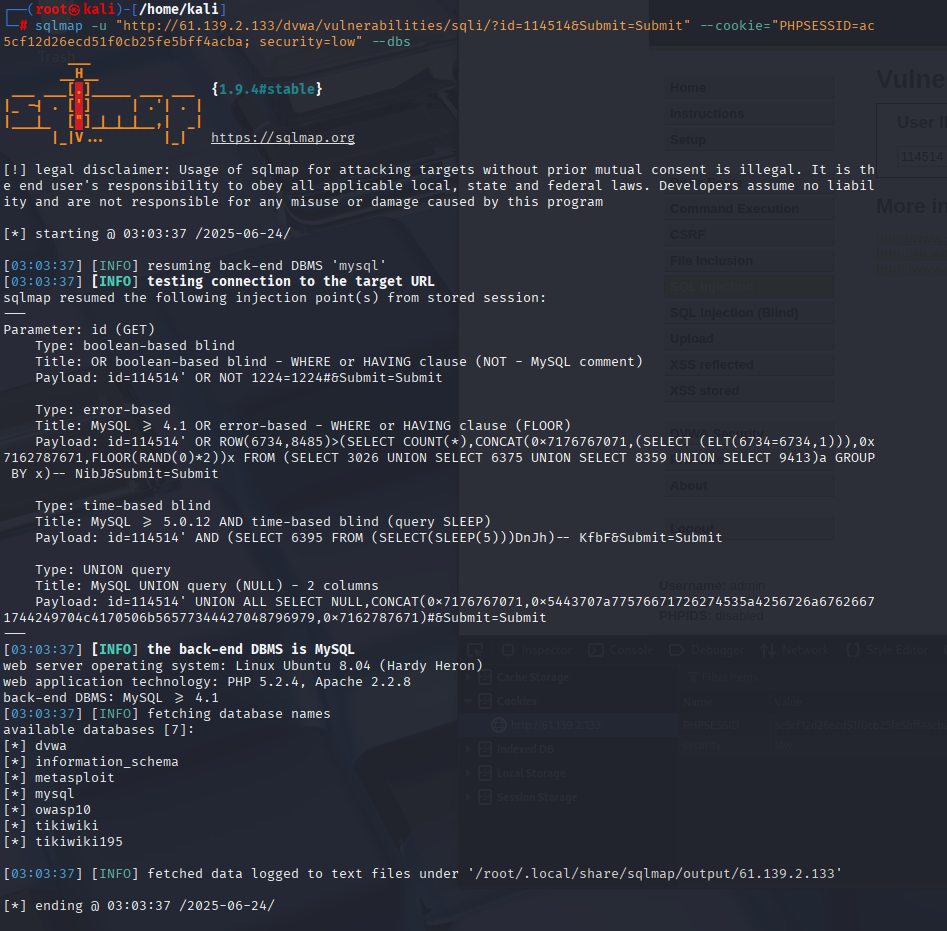Click the '/home/kali' path in the prompt
947x931 pixels.
click(x=179, y=9)
